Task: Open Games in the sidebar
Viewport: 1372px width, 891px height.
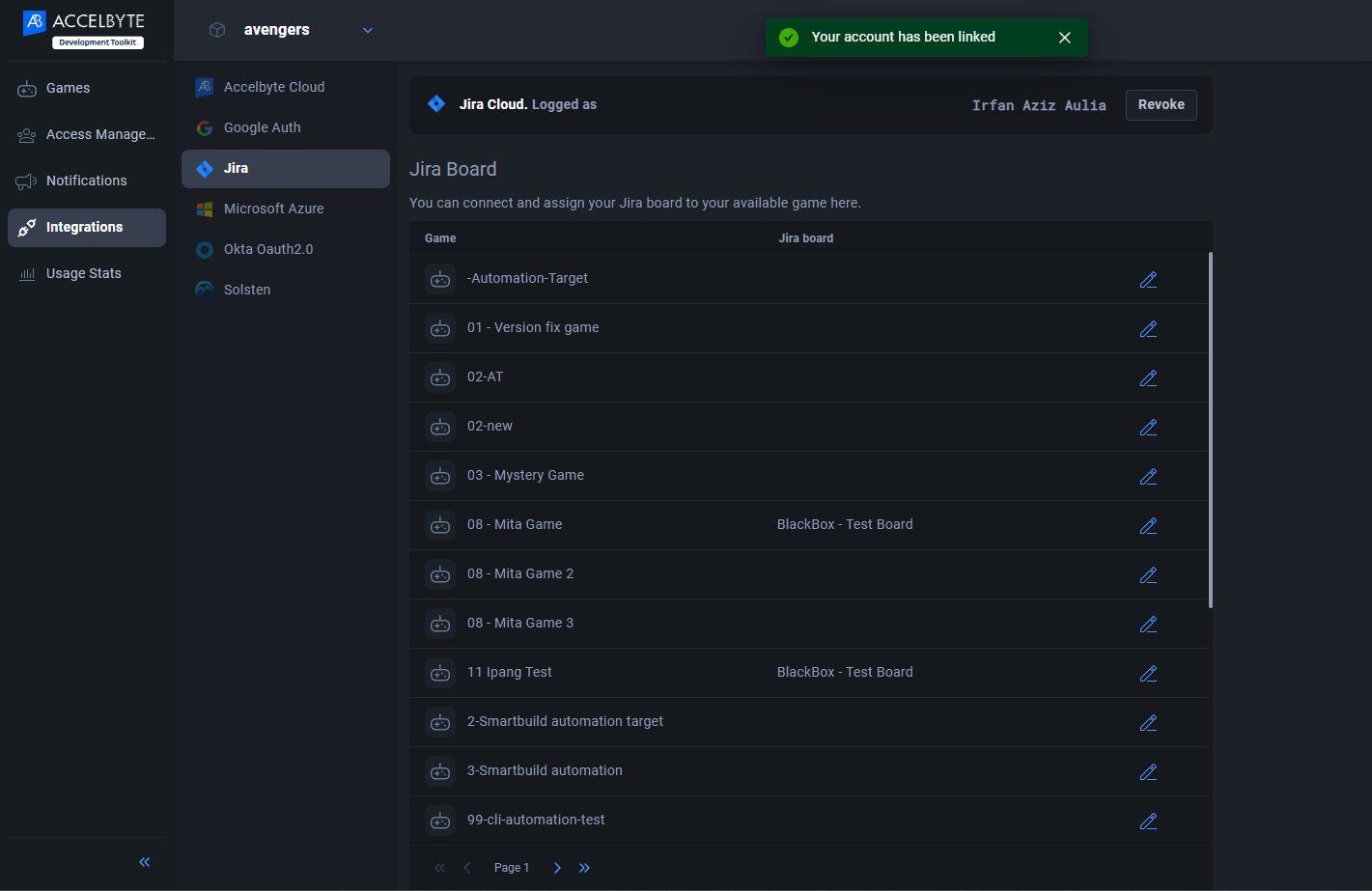Action: [x=87, y=88]
